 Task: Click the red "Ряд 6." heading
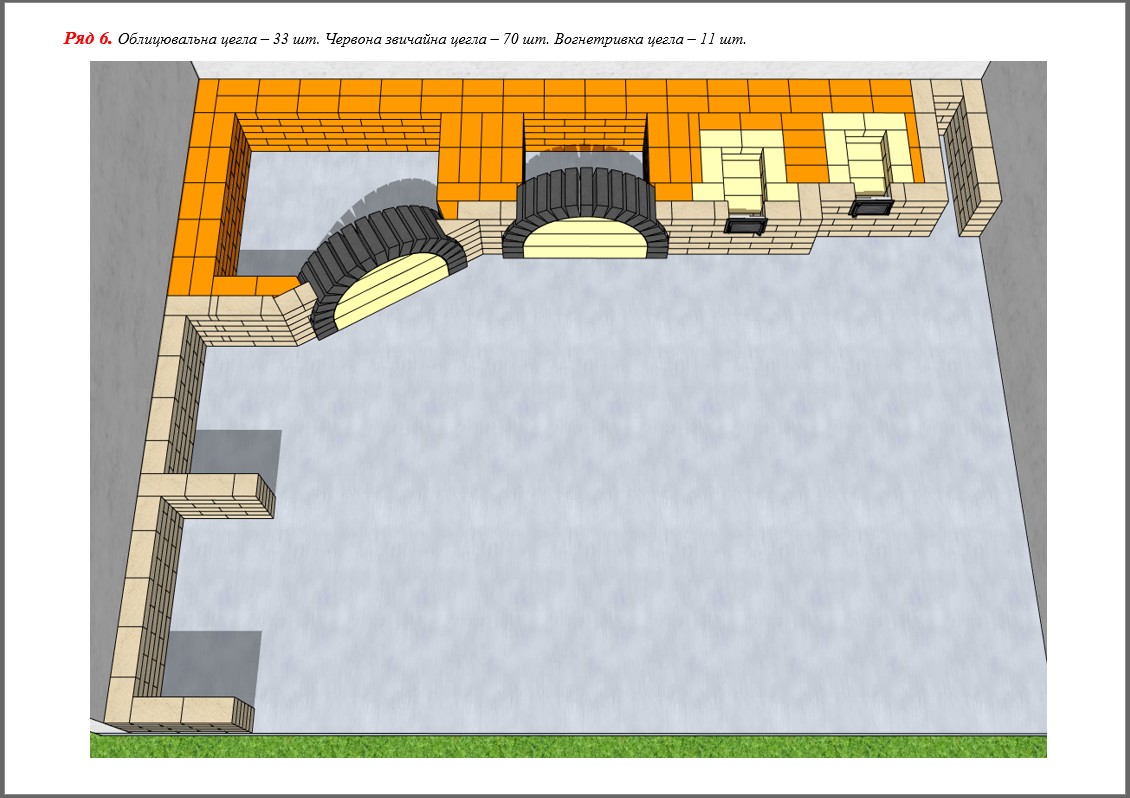(x=88, y=39)
